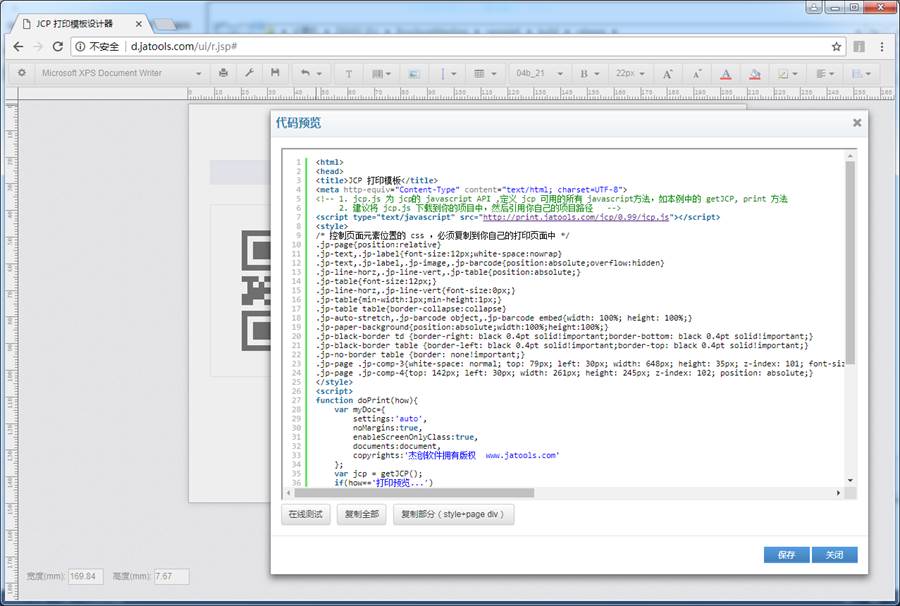Click the 在线测试 button
900x606 pixels.
[x=305, y=514]
